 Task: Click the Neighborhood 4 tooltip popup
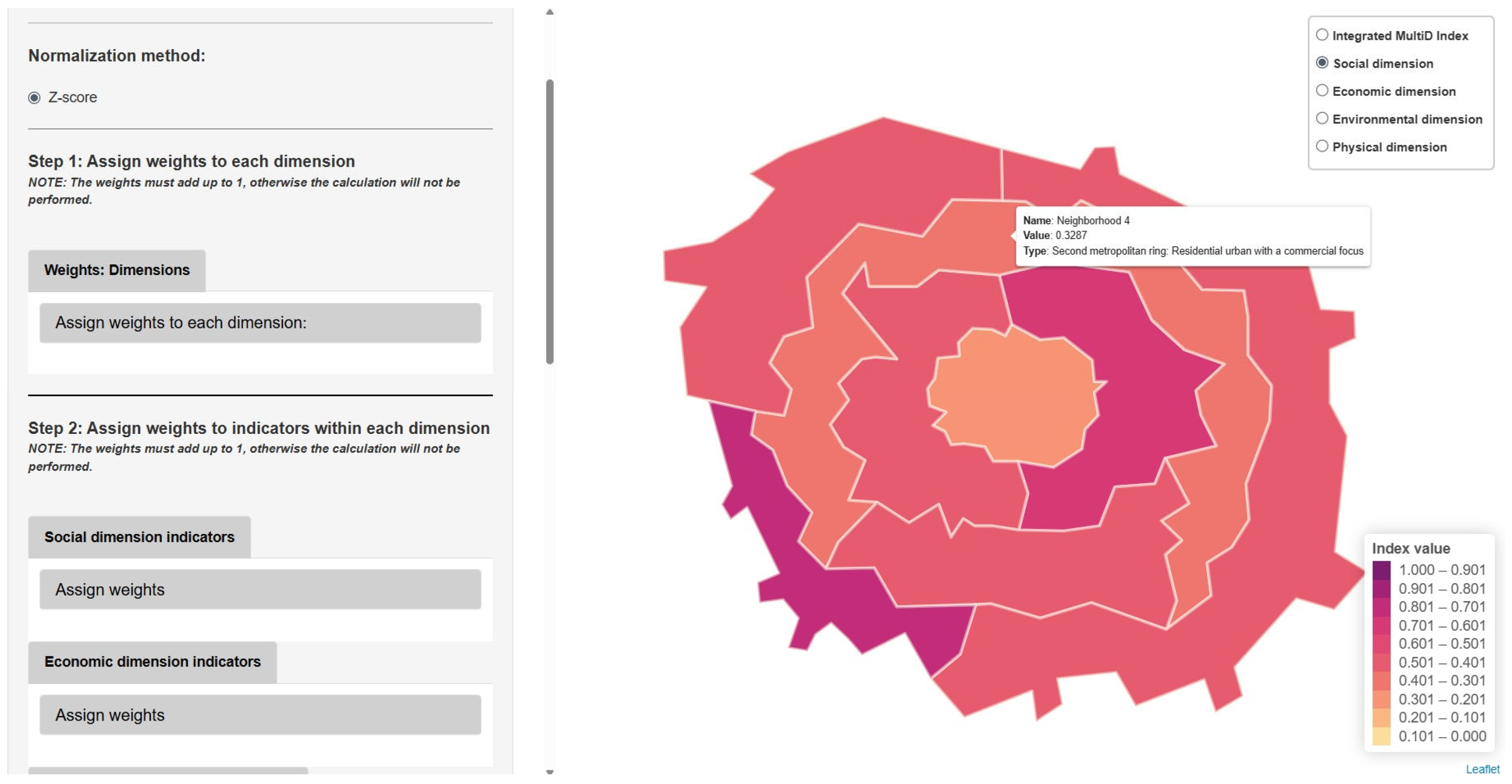[1192, 236]
